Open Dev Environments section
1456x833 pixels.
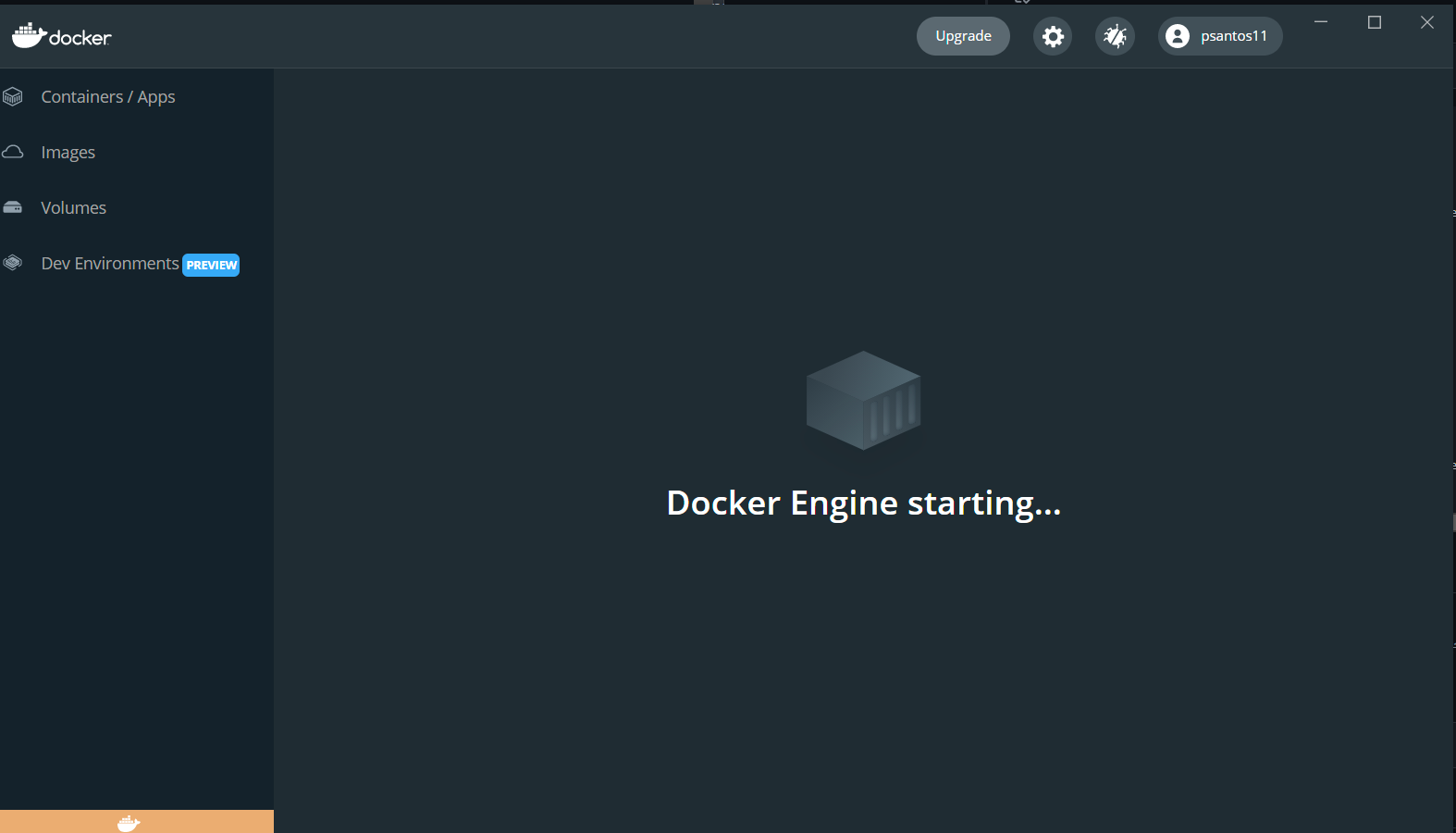tap(110, 263)
